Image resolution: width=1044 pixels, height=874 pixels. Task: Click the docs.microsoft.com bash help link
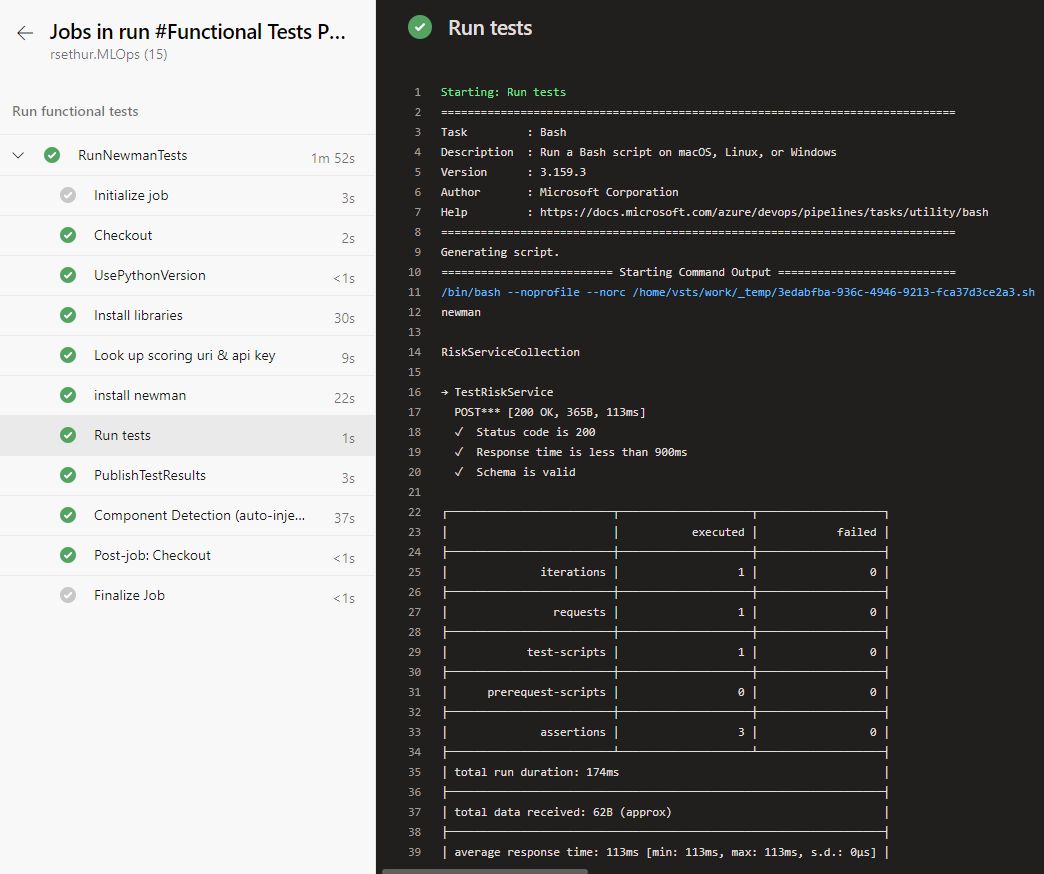pos(764,212)
